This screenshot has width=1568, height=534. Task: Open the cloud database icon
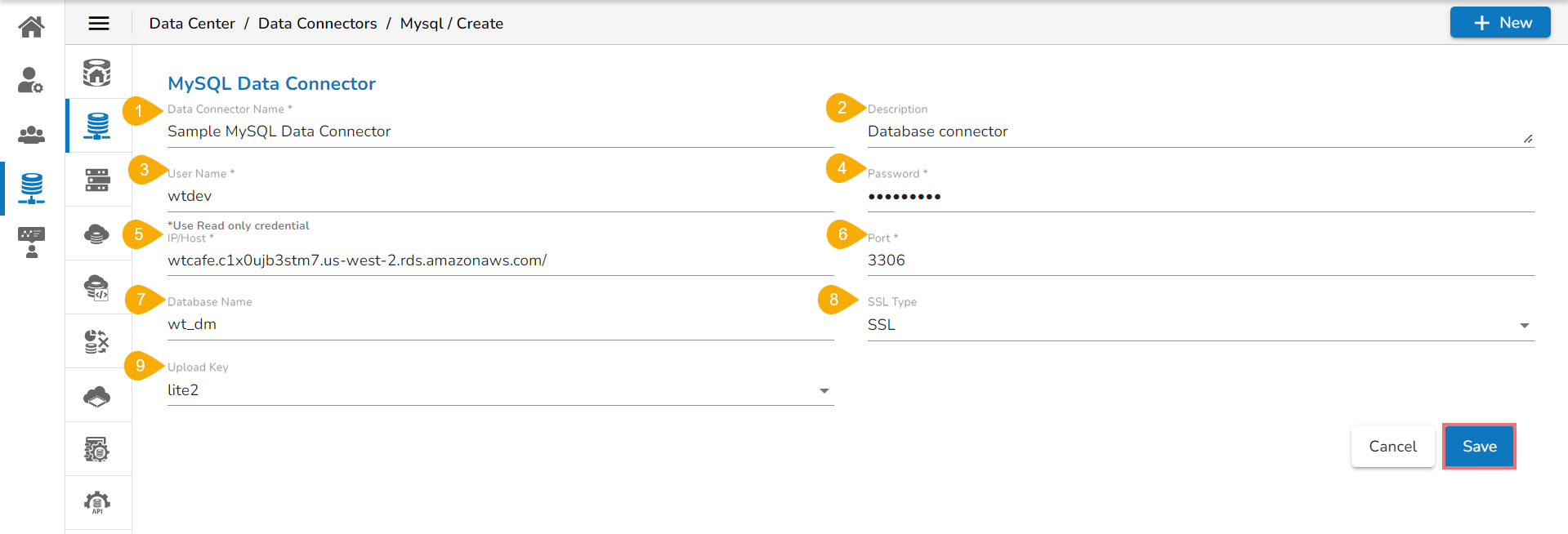coord(96,234)
